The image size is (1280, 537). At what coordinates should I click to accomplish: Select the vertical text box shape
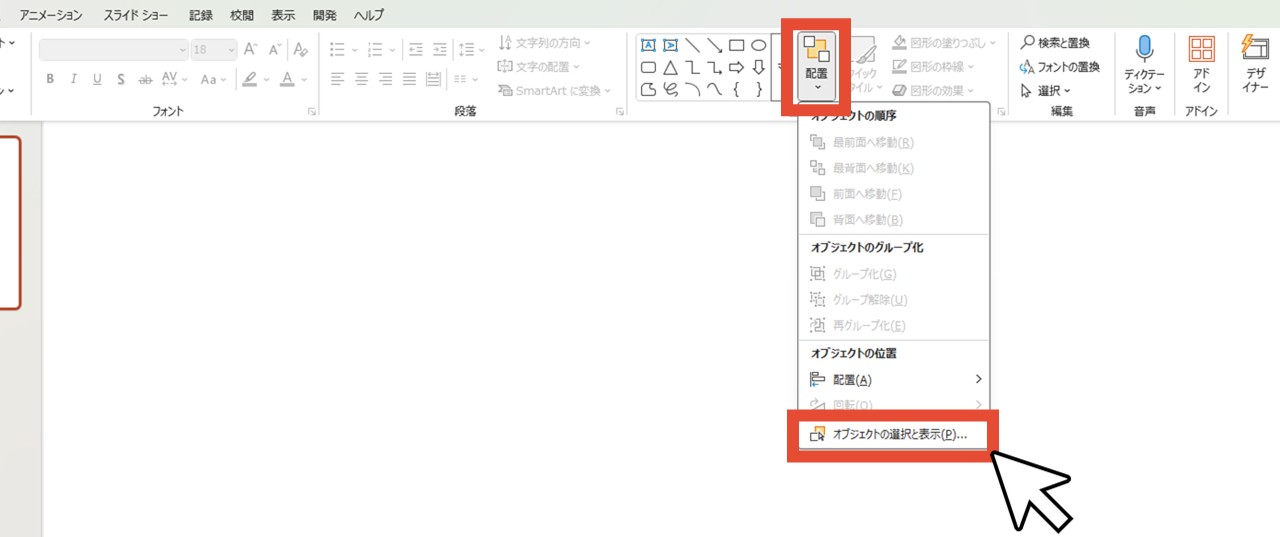pos(670,45)
